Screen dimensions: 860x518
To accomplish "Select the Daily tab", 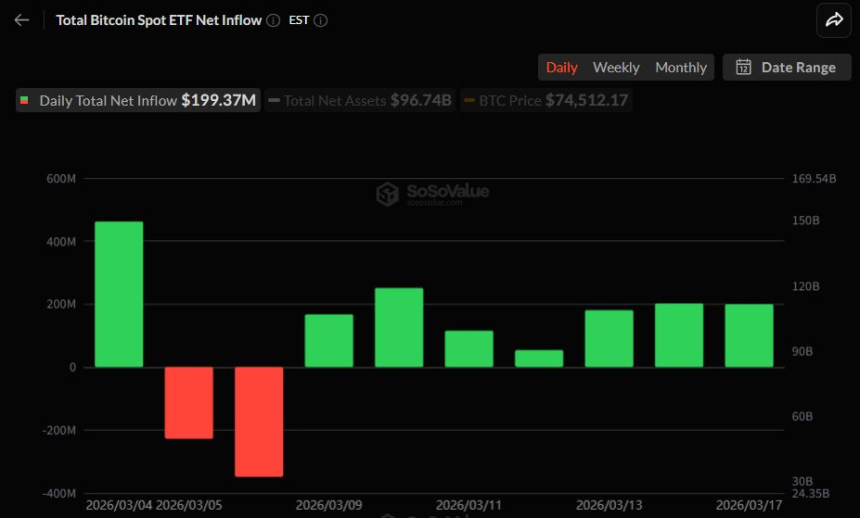I will coord(561,67).
